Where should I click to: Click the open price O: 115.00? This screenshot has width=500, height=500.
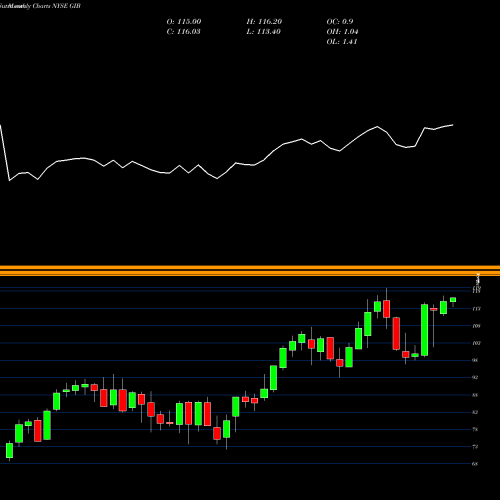click(184, 22)
